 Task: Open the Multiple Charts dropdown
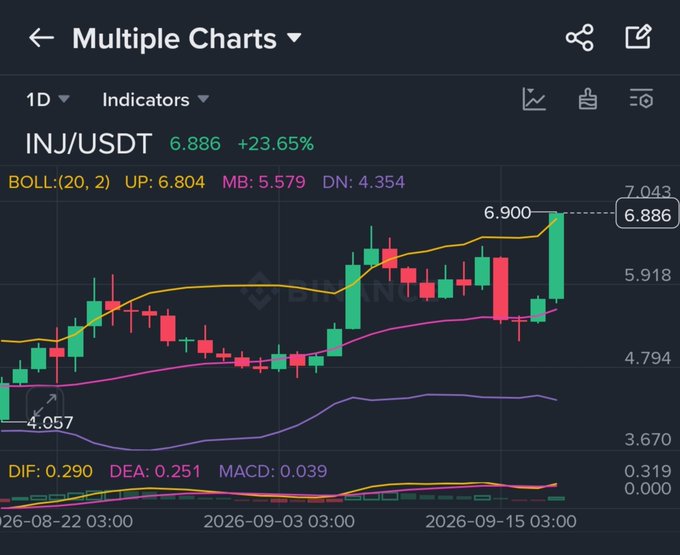pos(186,39)
